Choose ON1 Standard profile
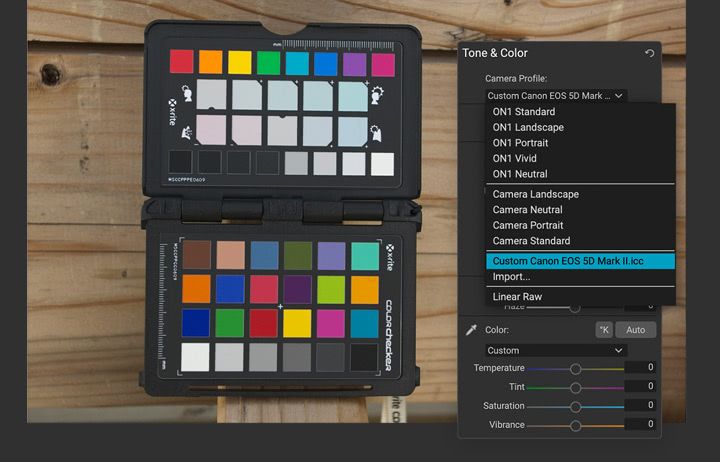 (x=580, y=112)
